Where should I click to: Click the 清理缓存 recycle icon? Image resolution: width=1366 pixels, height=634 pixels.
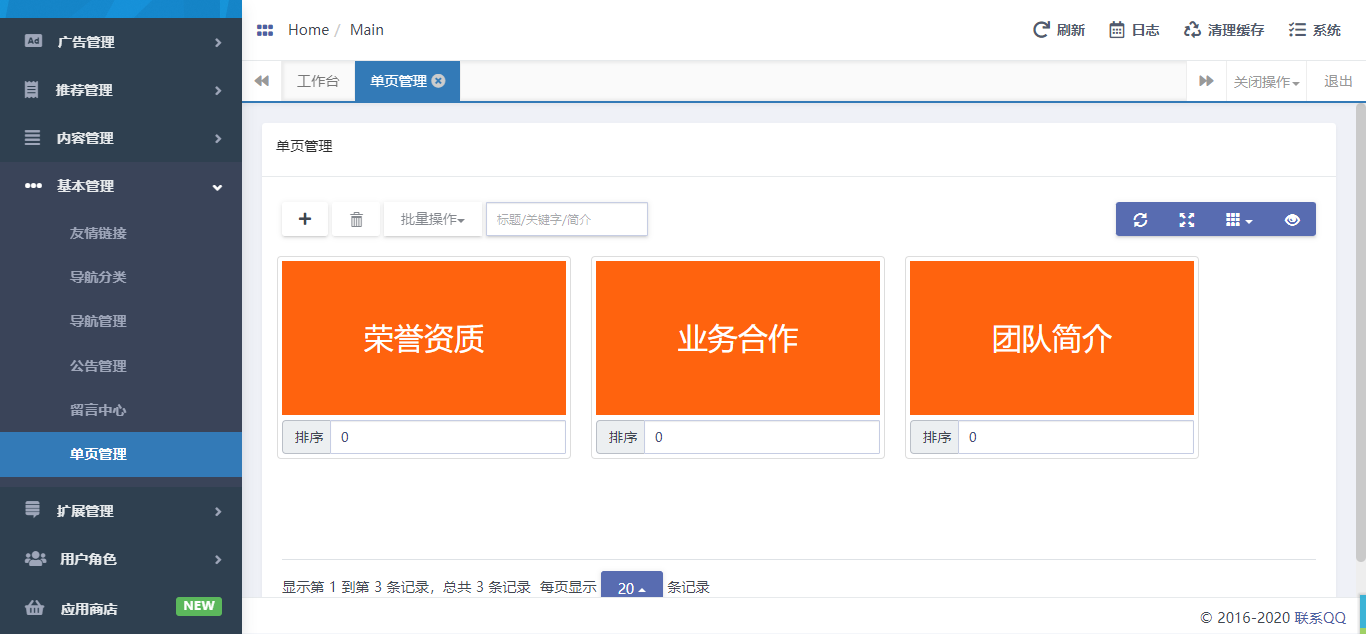(1192, 30)
